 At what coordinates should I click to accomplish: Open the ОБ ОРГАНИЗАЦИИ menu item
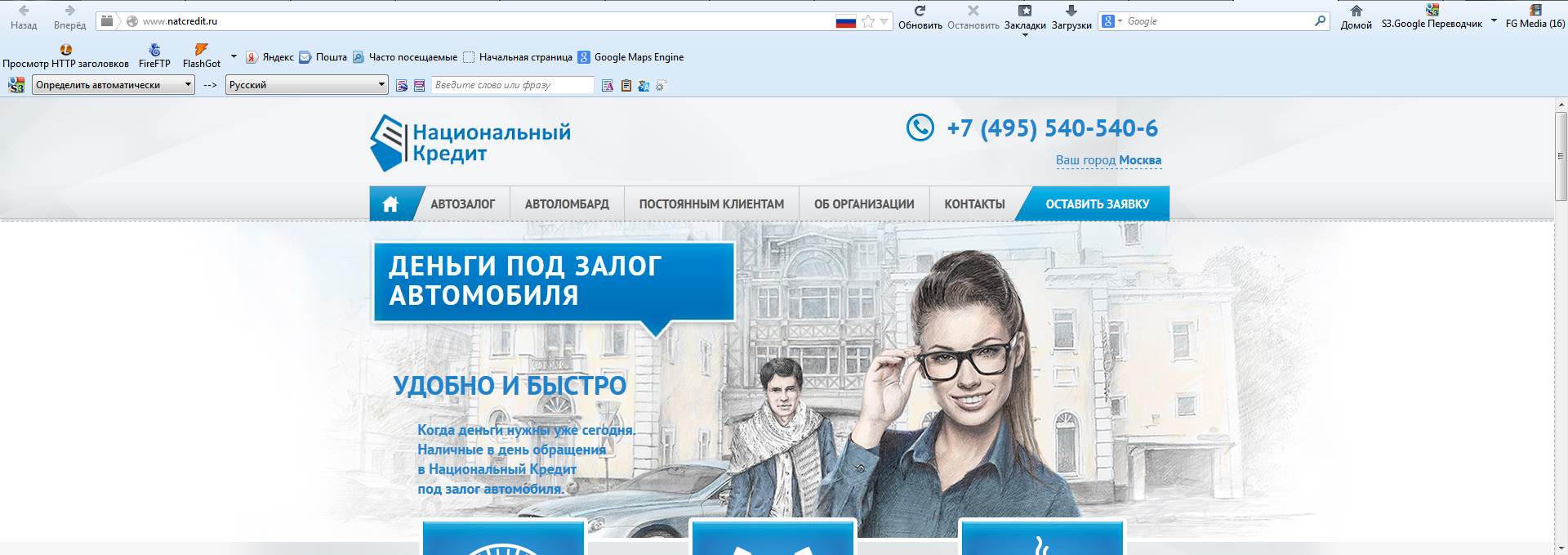point(864,204)
